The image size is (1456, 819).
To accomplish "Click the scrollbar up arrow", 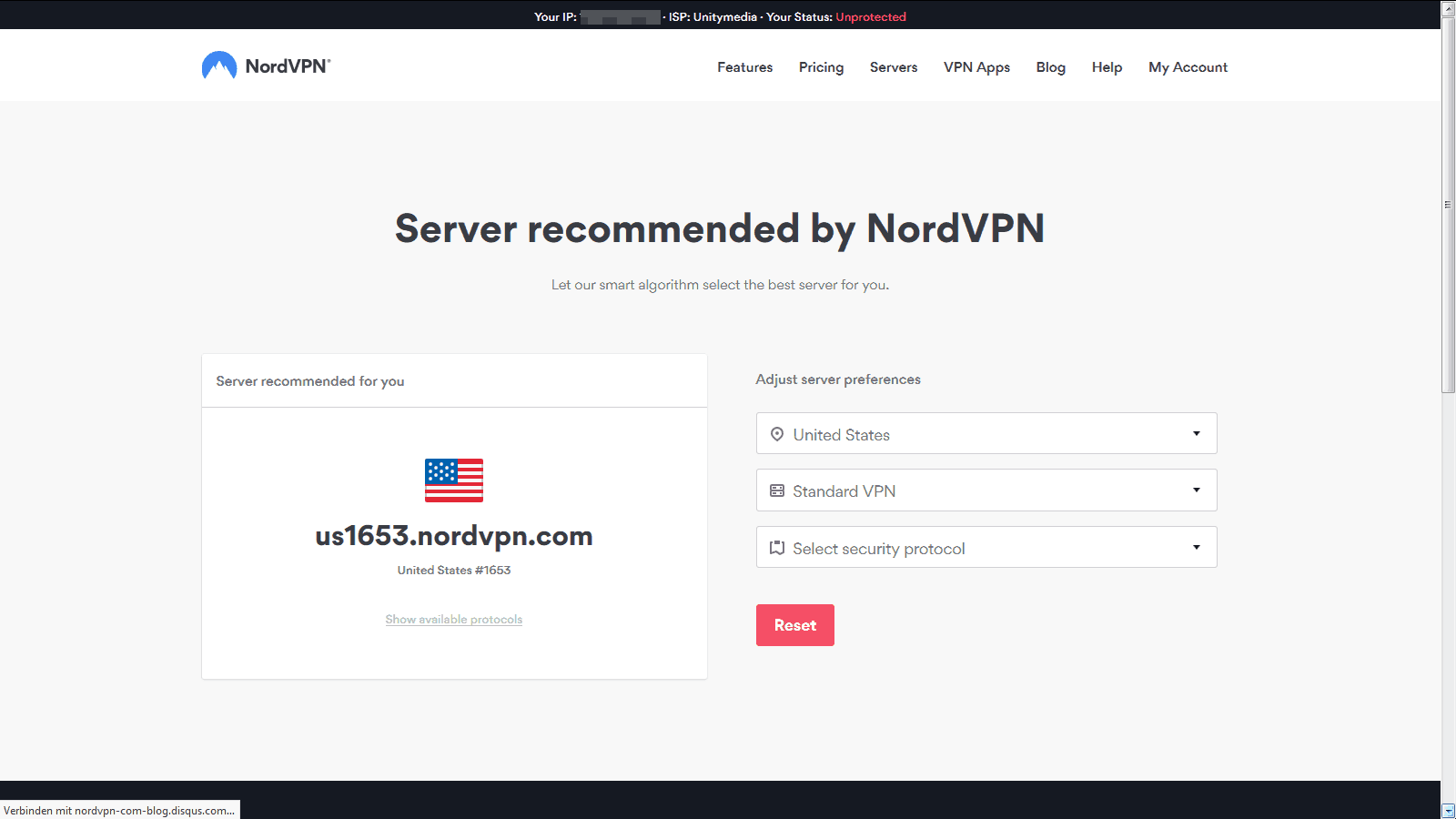I will tap(1448, 8).
